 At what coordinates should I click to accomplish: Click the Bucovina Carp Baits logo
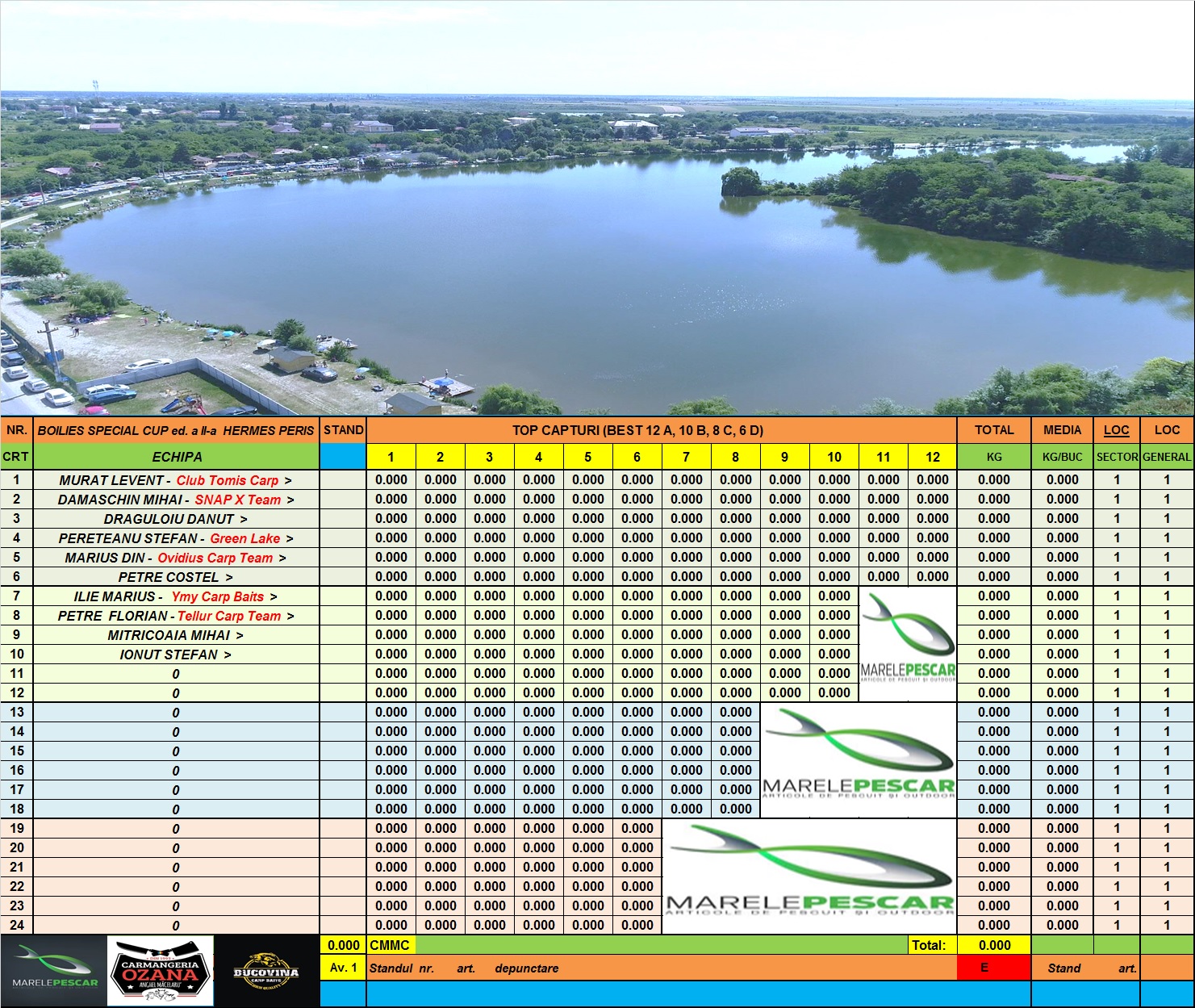(x=266, y=971)
